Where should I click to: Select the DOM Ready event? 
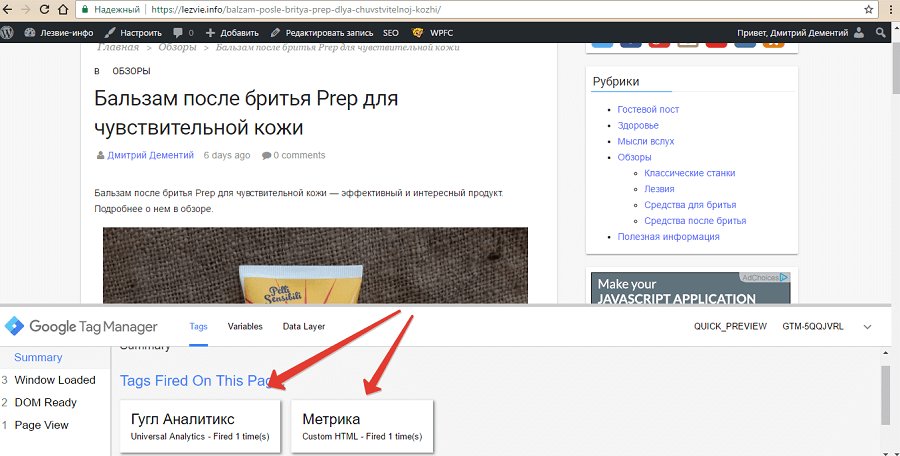point(46,402)
